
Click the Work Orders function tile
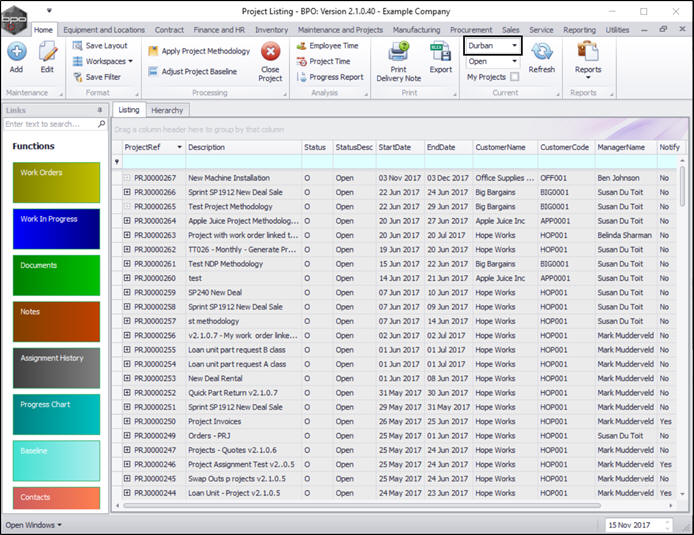[56, 182]
